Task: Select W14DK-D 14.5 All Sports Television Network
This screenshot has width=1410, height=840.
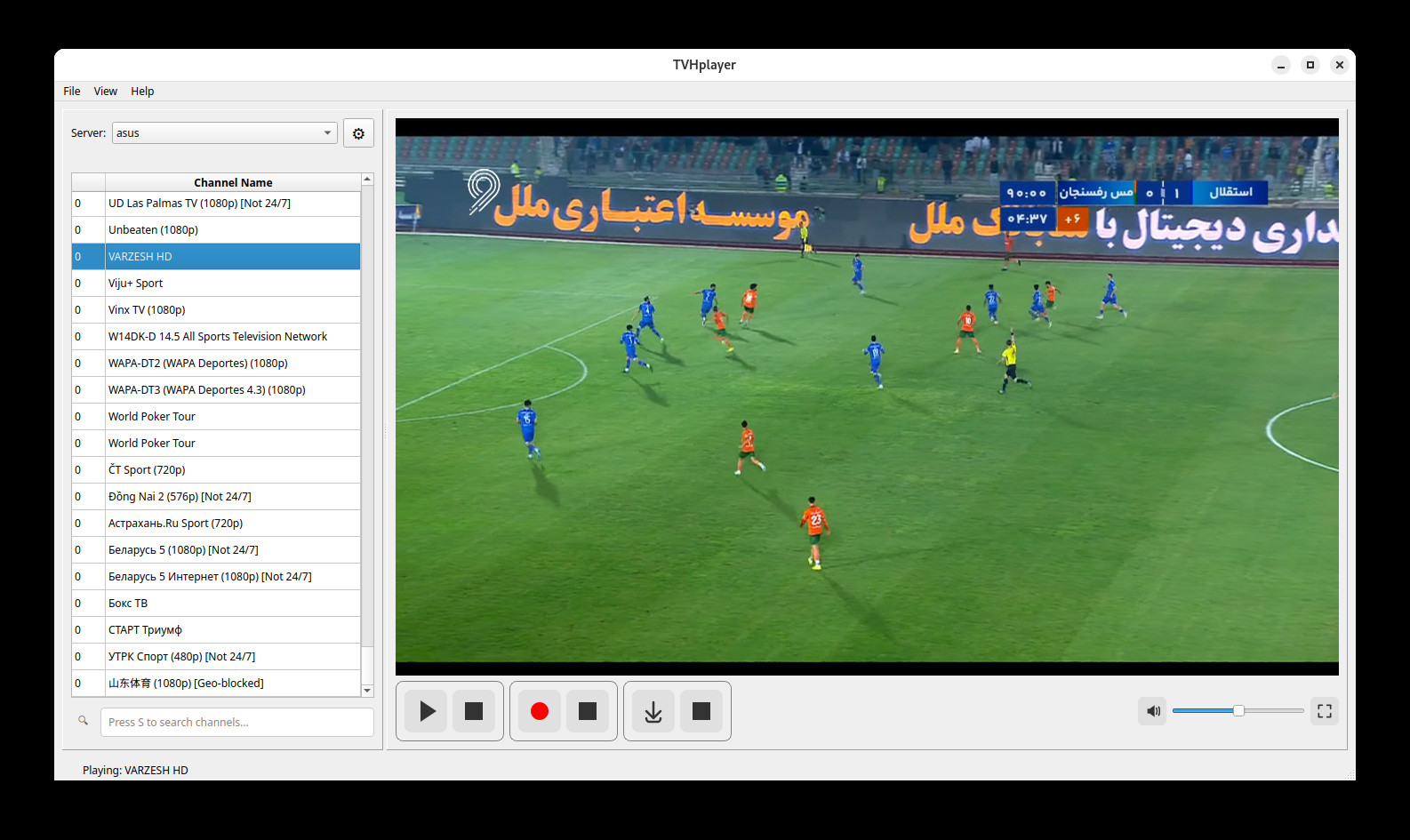Action: click(216, 337)
